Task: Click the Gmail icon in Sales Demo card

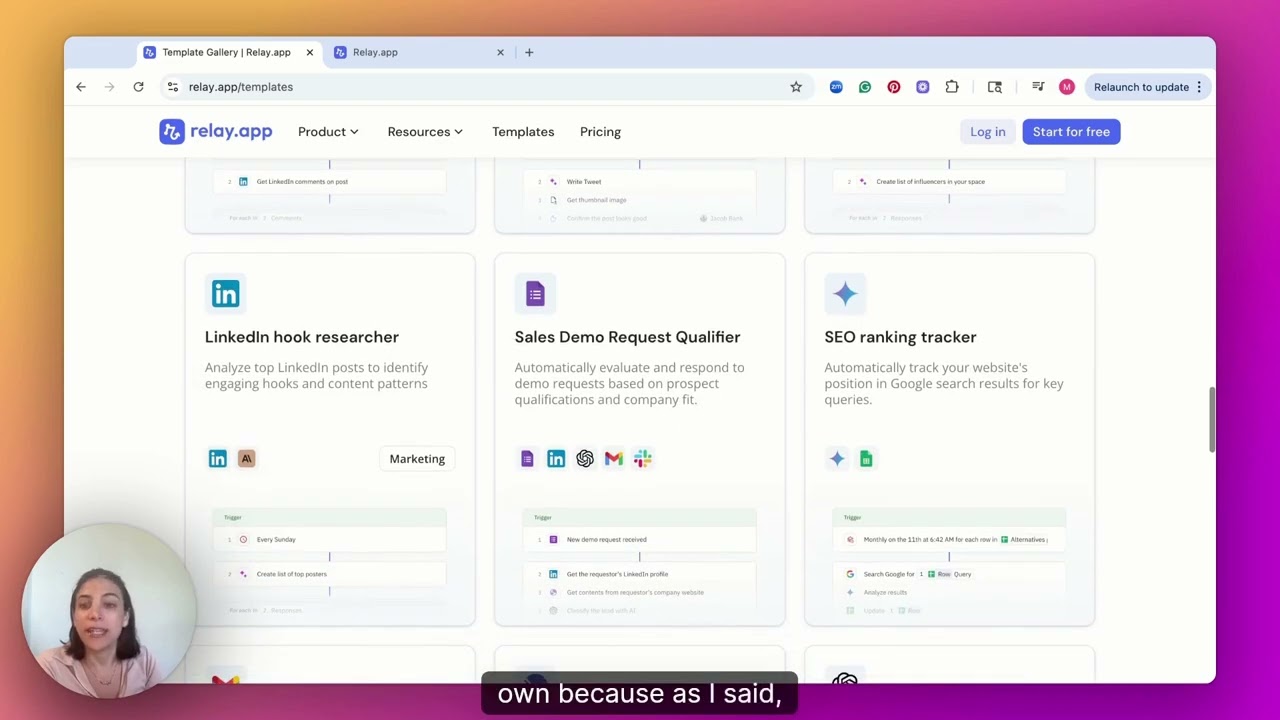Action: point(614,459)
